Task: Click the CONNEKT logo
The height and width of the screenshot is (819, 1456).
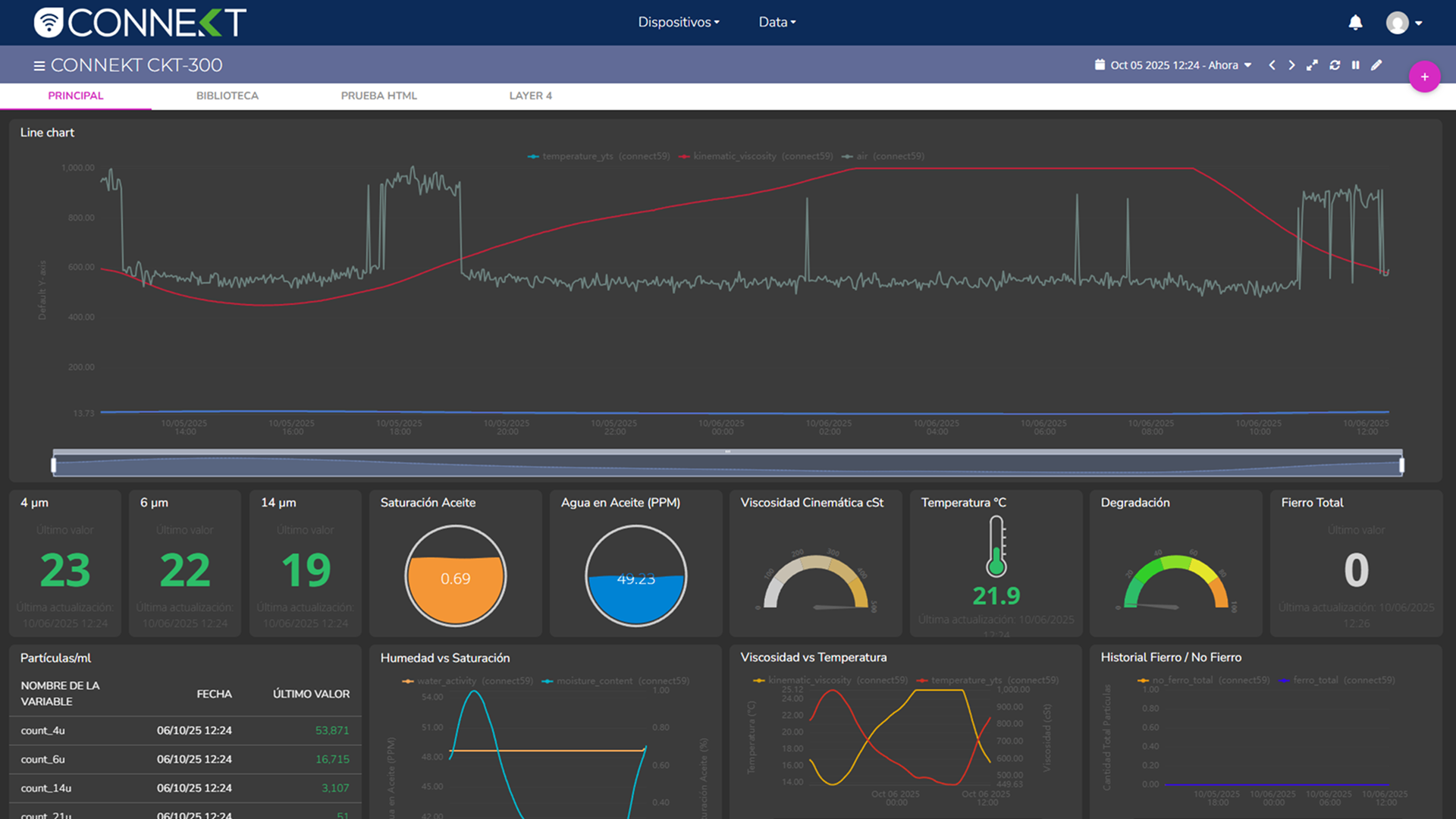Action: coord(140,23)
